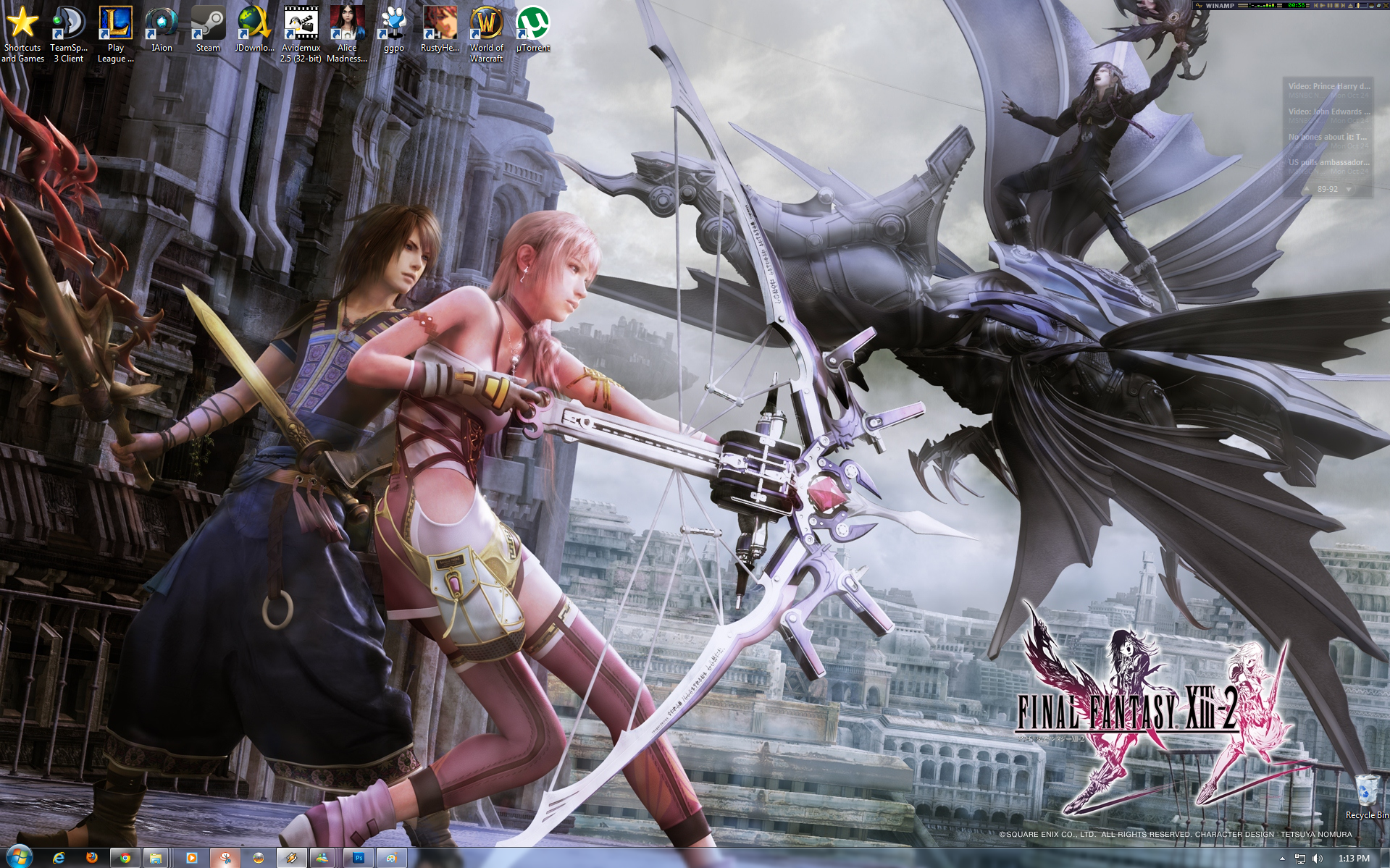Image resolution: width=1390 pixels, height=868 pixels.
Task: Click Winamp previous track button
Action: (x=1316, y=5)
